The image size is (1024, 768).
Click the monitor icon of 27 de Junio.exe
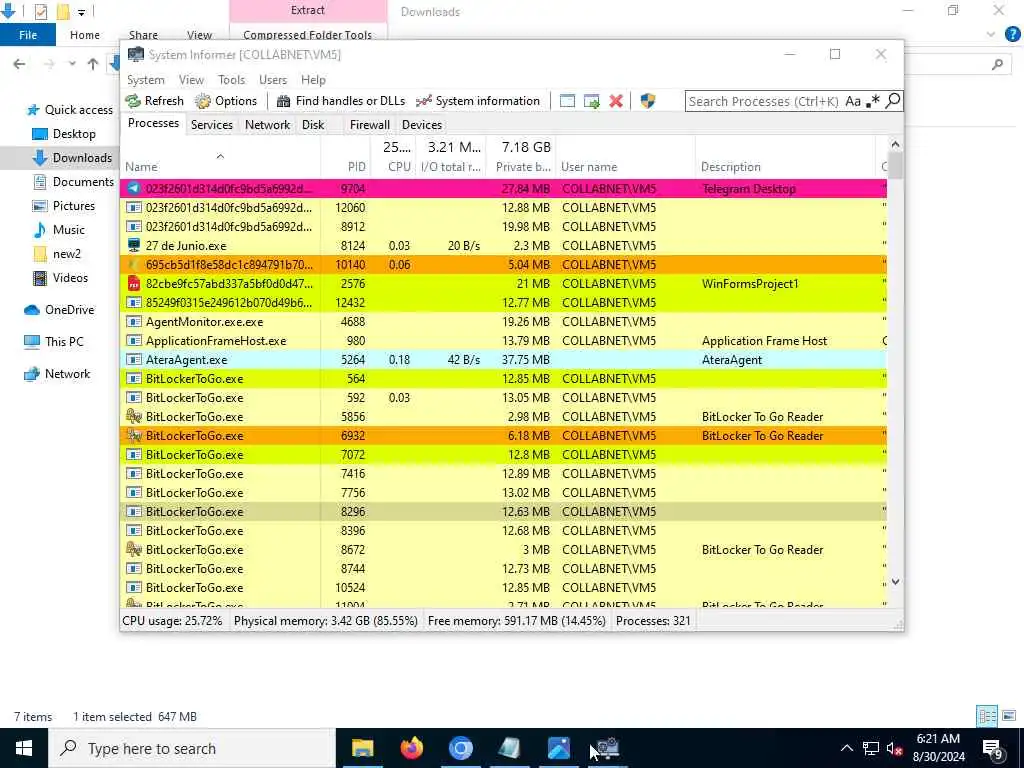point(134,246)
